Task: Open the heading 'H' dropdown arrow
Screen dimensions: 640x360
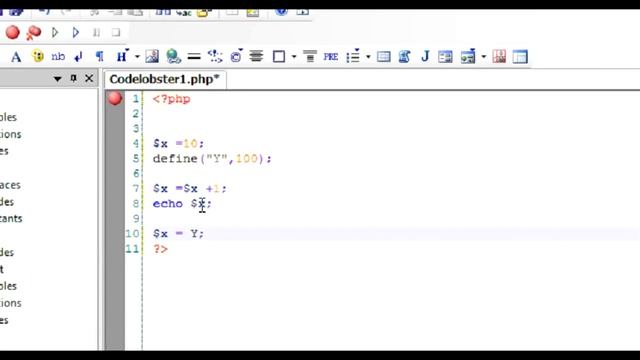Action: tap(137, 56)
